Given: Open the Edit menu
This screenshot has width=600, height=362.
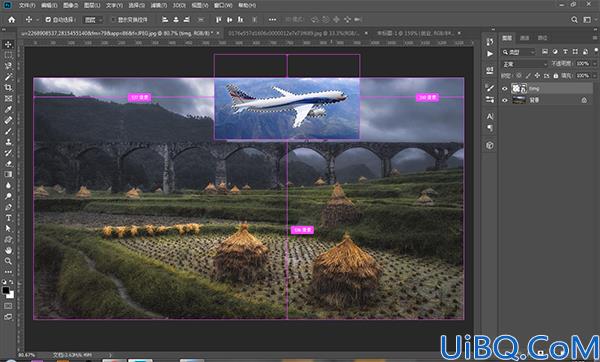Looking at the screenshot, I should tap(49, 5).
